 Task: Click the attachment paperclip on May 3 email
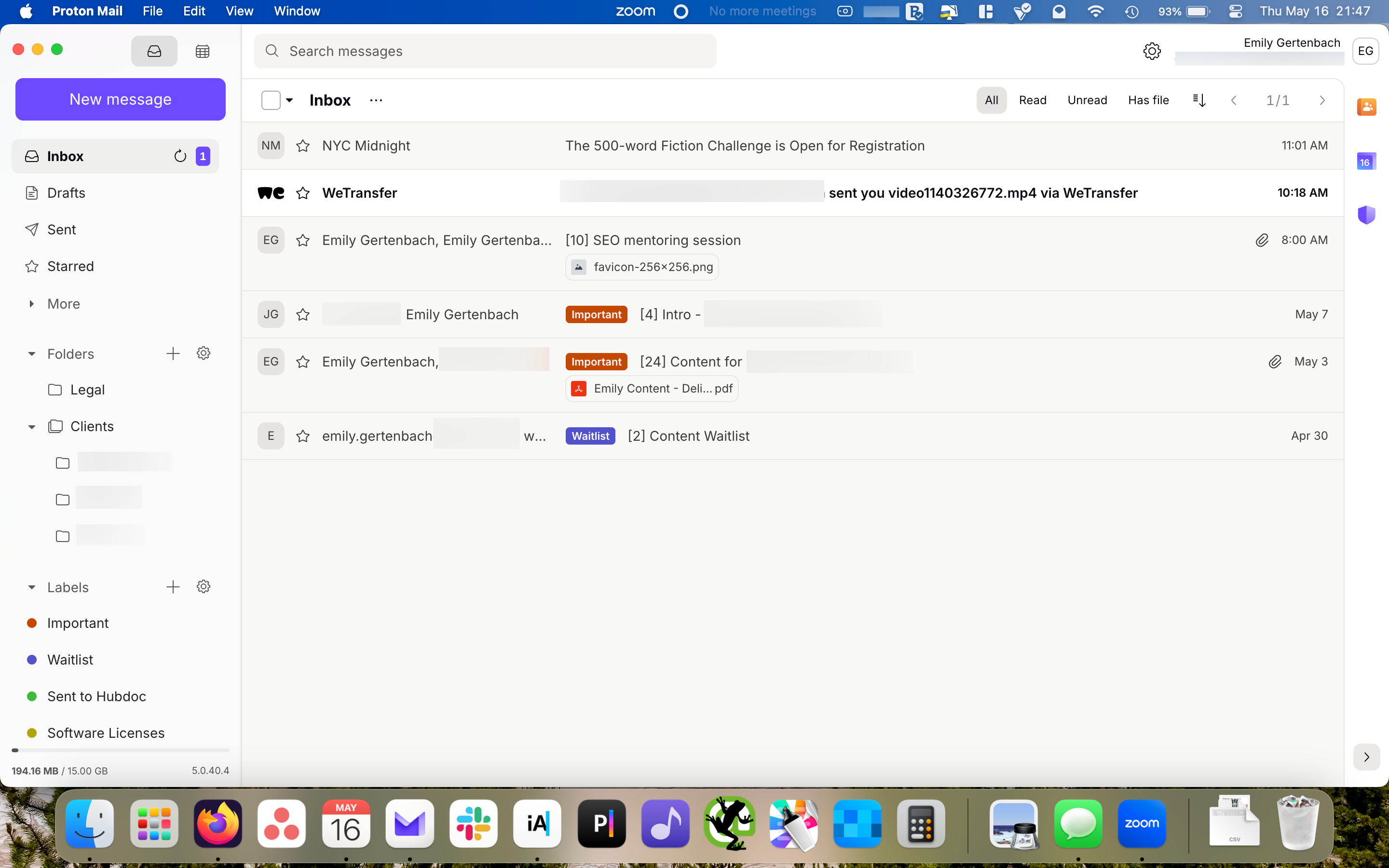1275,362
